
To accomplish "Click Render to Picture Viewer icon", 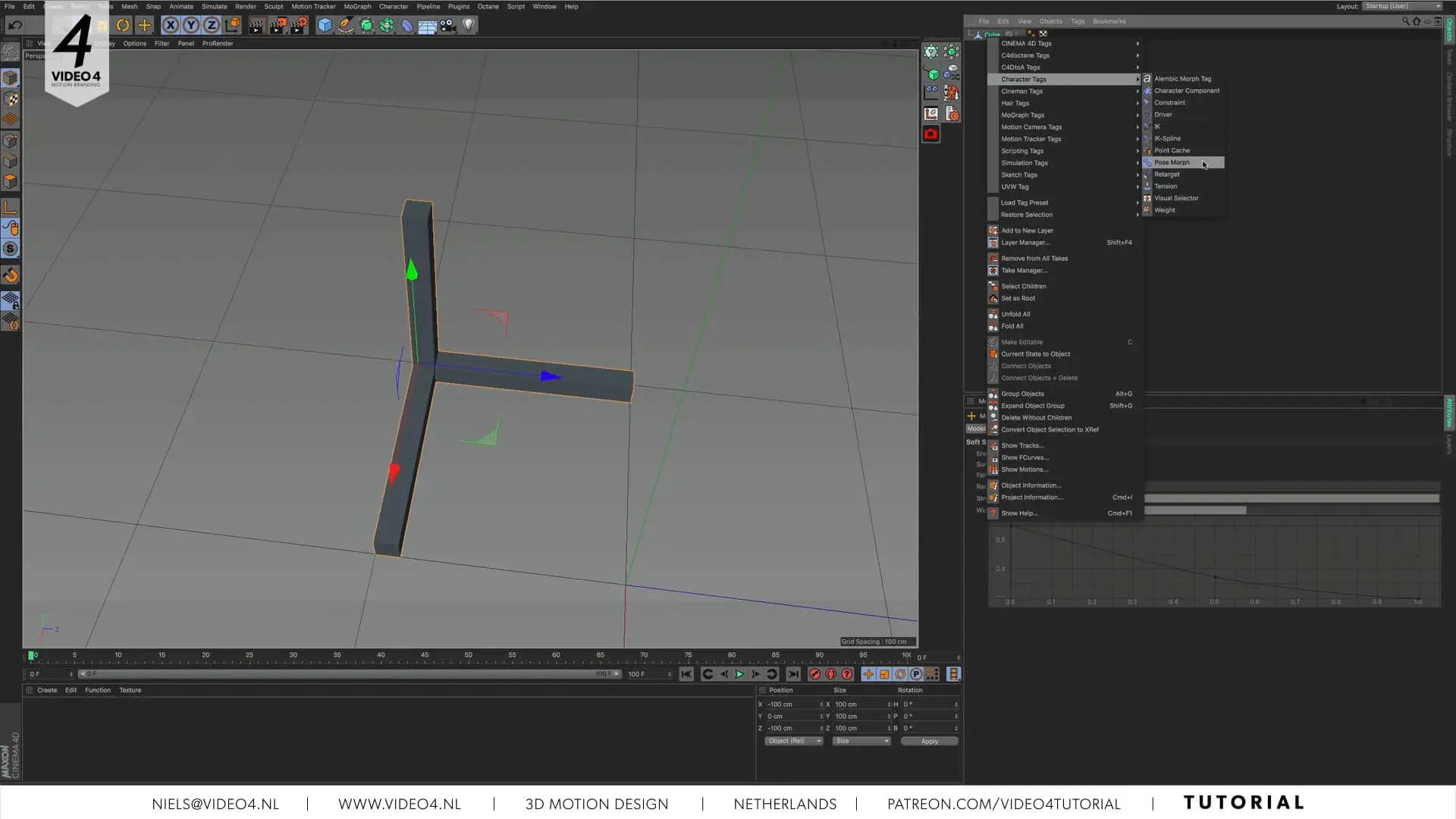I will (278, 25).
